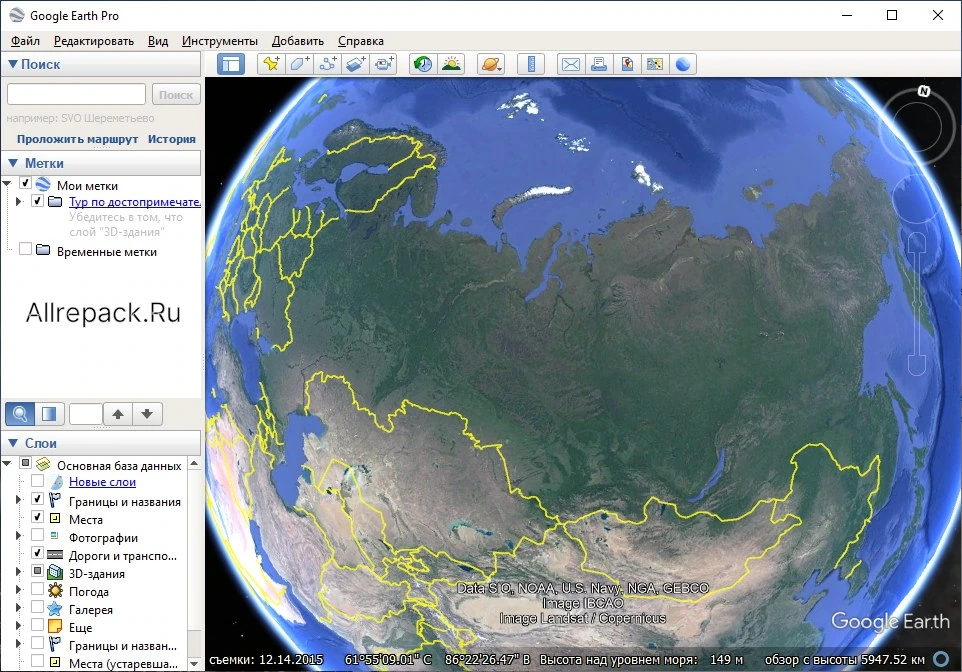The image size is (962, 672).
Task: Click the look-around compass ring
Action: coord(916,126)
